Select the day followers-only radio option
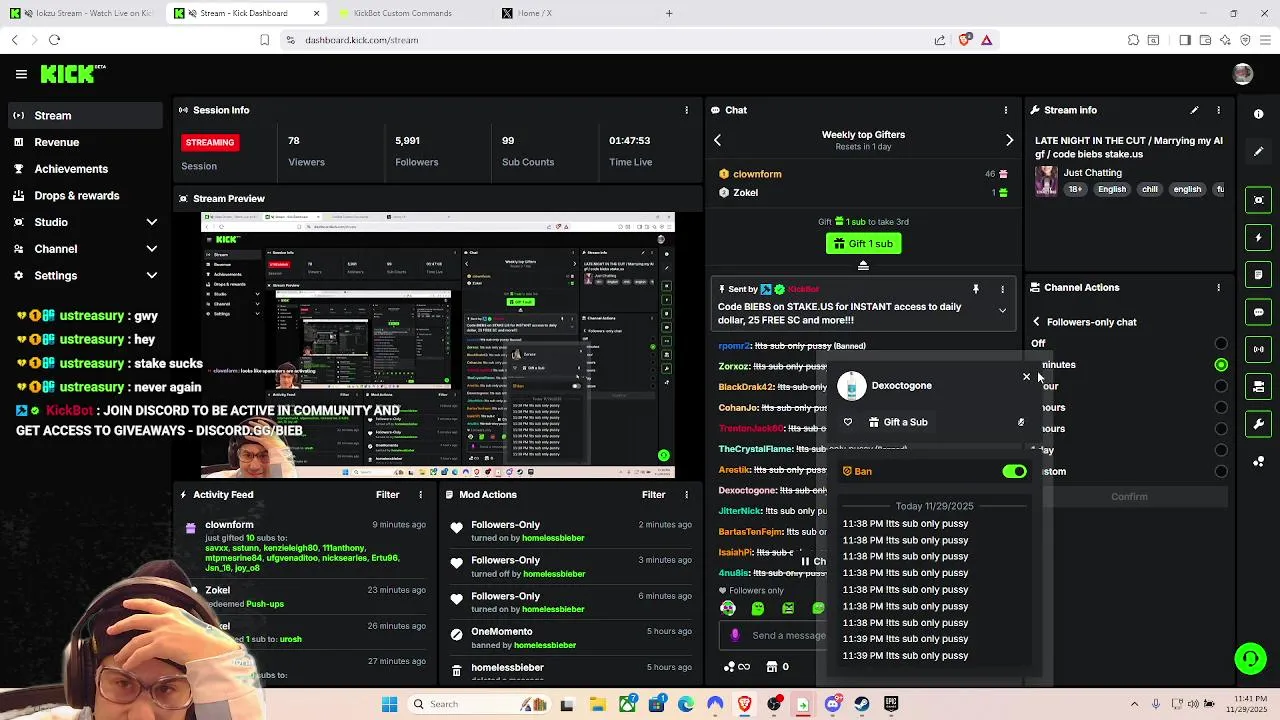 tap(1221, 450)
